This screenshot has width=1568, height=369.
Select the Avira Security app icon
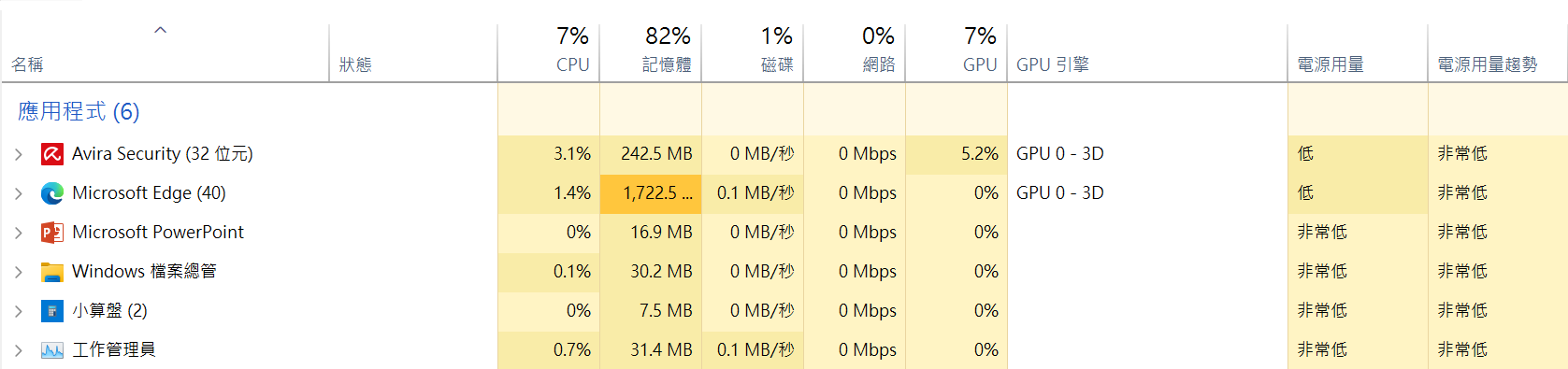click(x=52, y=154)
